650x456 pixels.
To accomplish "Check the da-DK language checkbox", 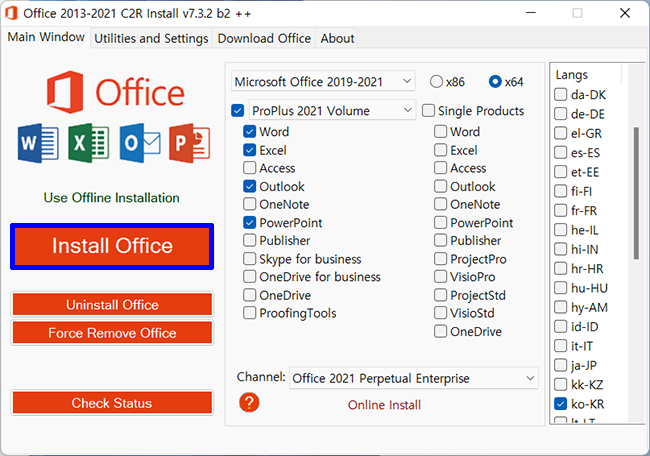I will pyautogui.click(x=560, y=95).
